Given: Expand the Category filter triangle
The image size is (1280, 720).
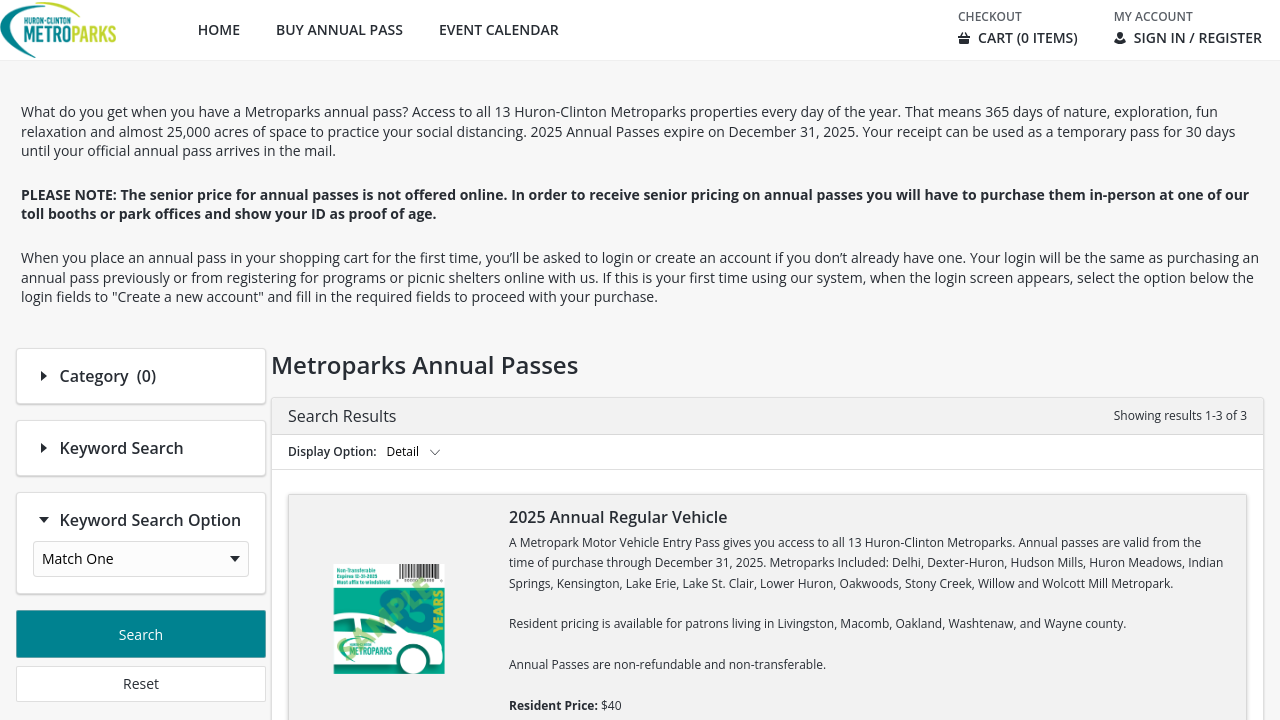Looking at the screenshot, I should 44,376.
